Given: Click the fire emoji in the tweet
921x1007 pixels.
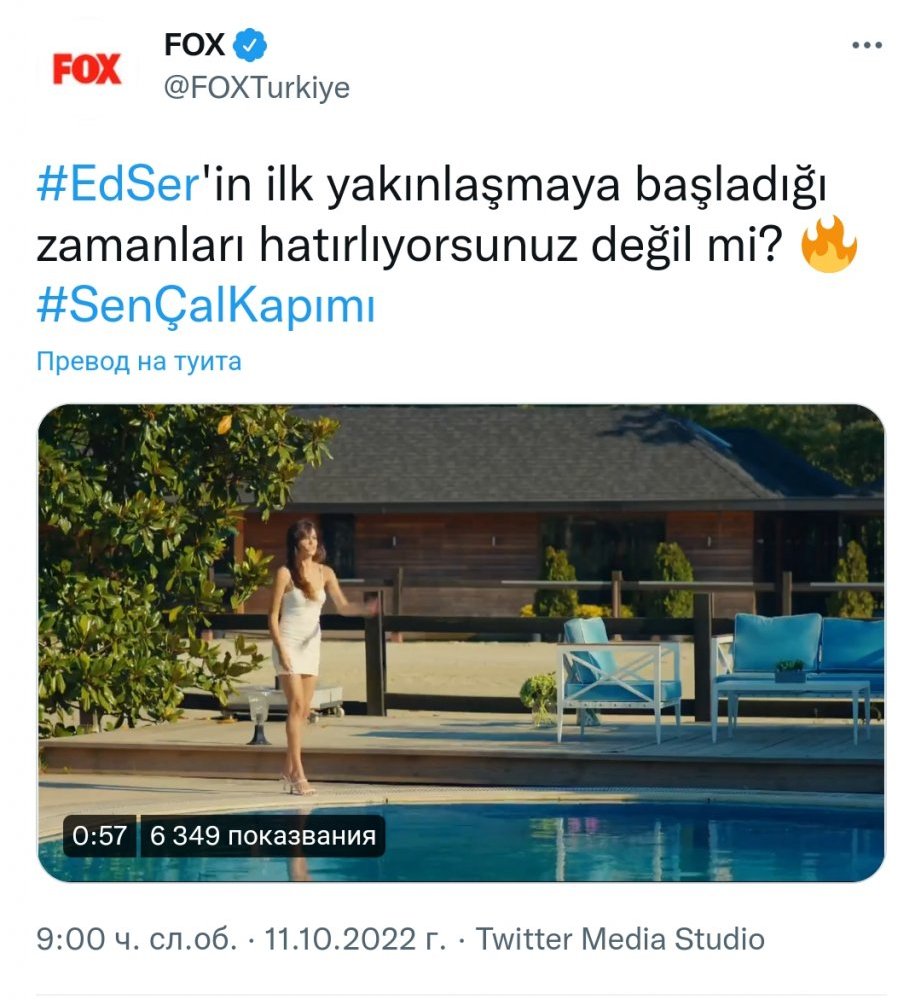Looking at the screenshot, I should pos(829,244).
